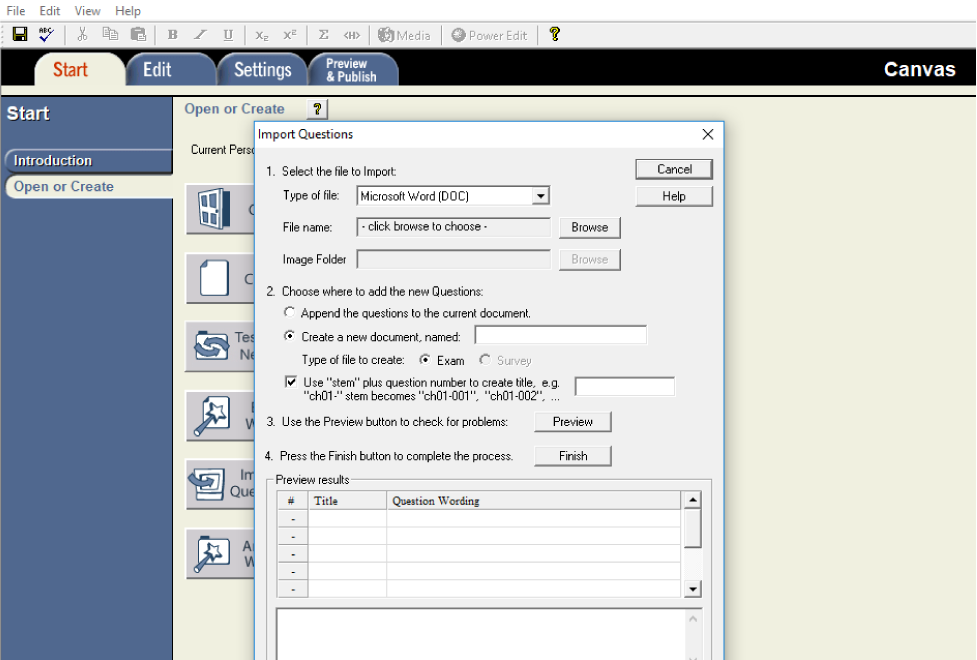Click the lower text box below the preview table
This screenshot has height=660, width=977.
[x=489, y=633]
